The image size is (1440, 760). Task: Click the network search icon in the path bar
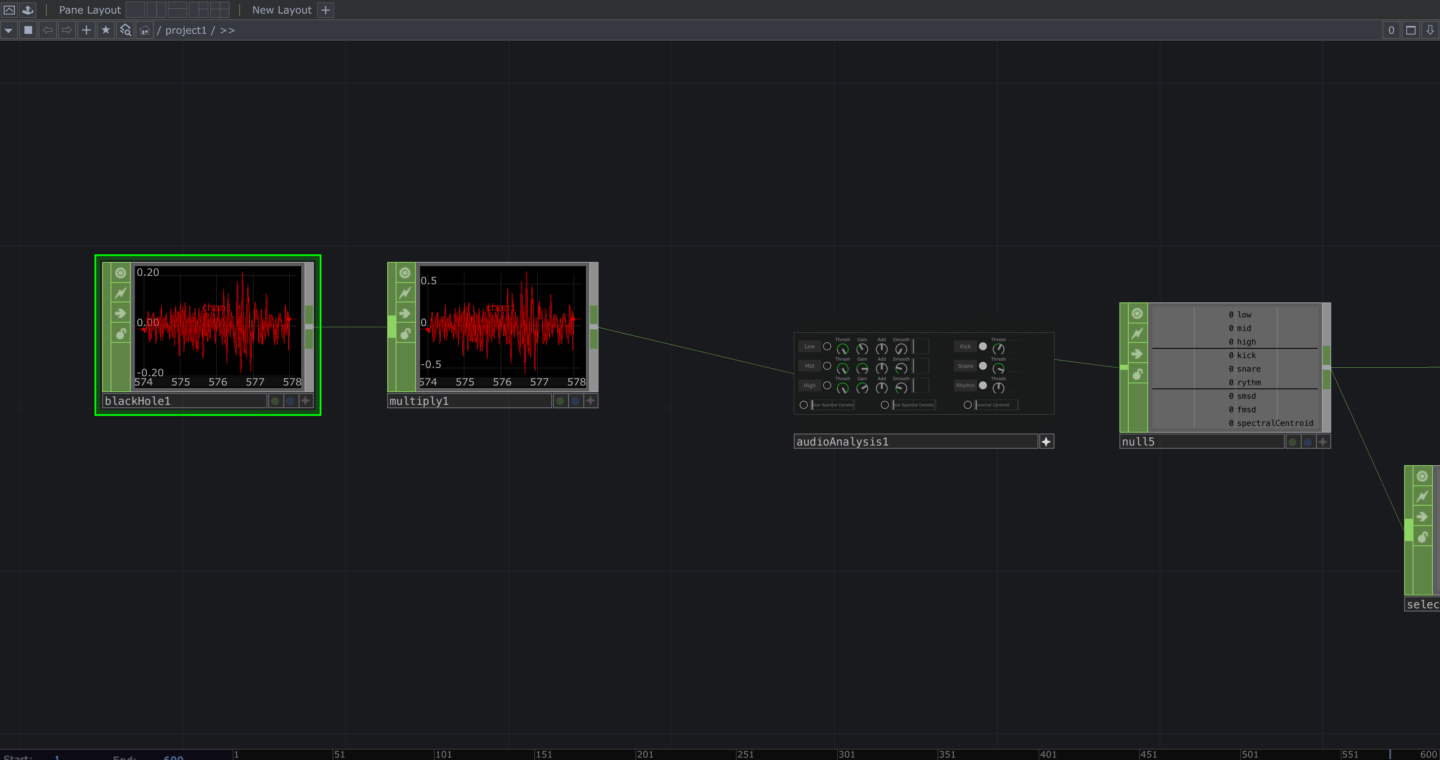click(126, 30)
